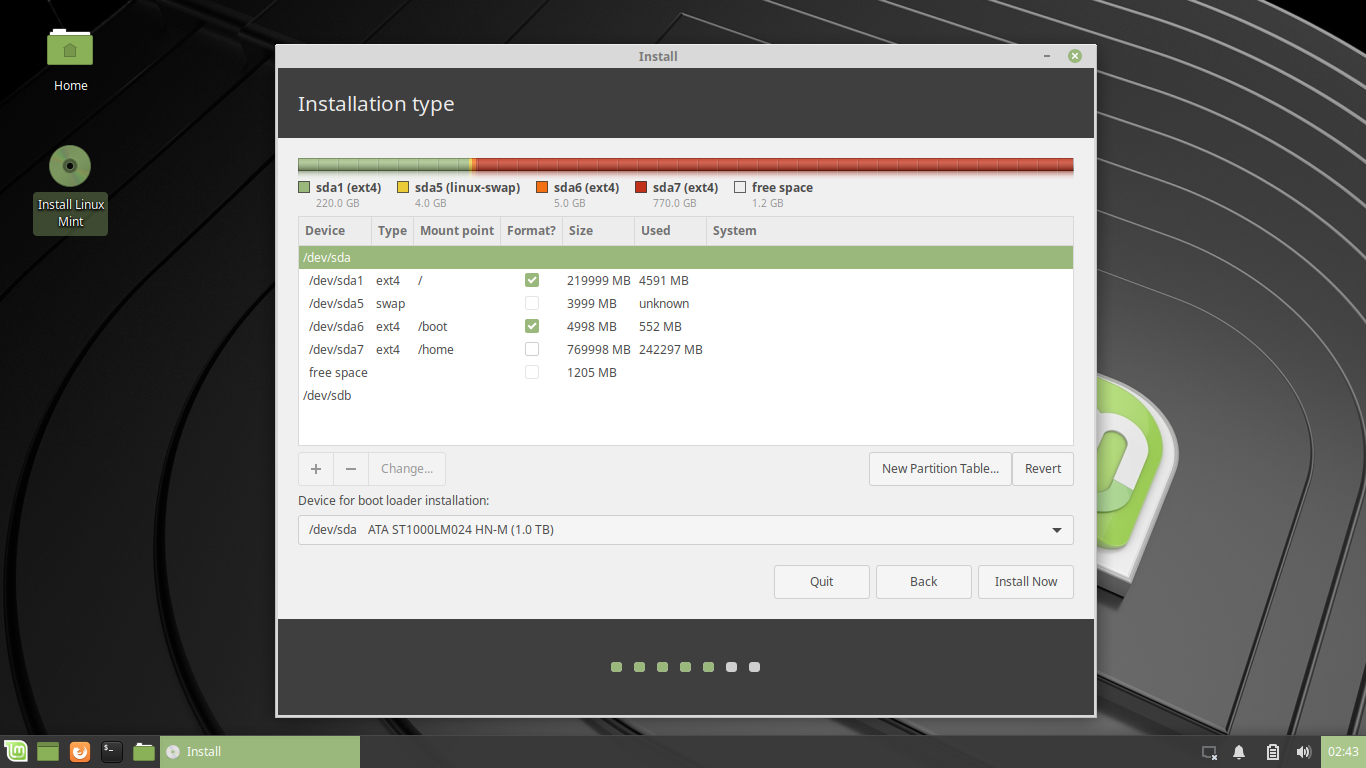This screenshot has height=768, width=1366.
Task: Toggle Format checkbox for /dev/sda6 /boot
Action: coord(532,327)
